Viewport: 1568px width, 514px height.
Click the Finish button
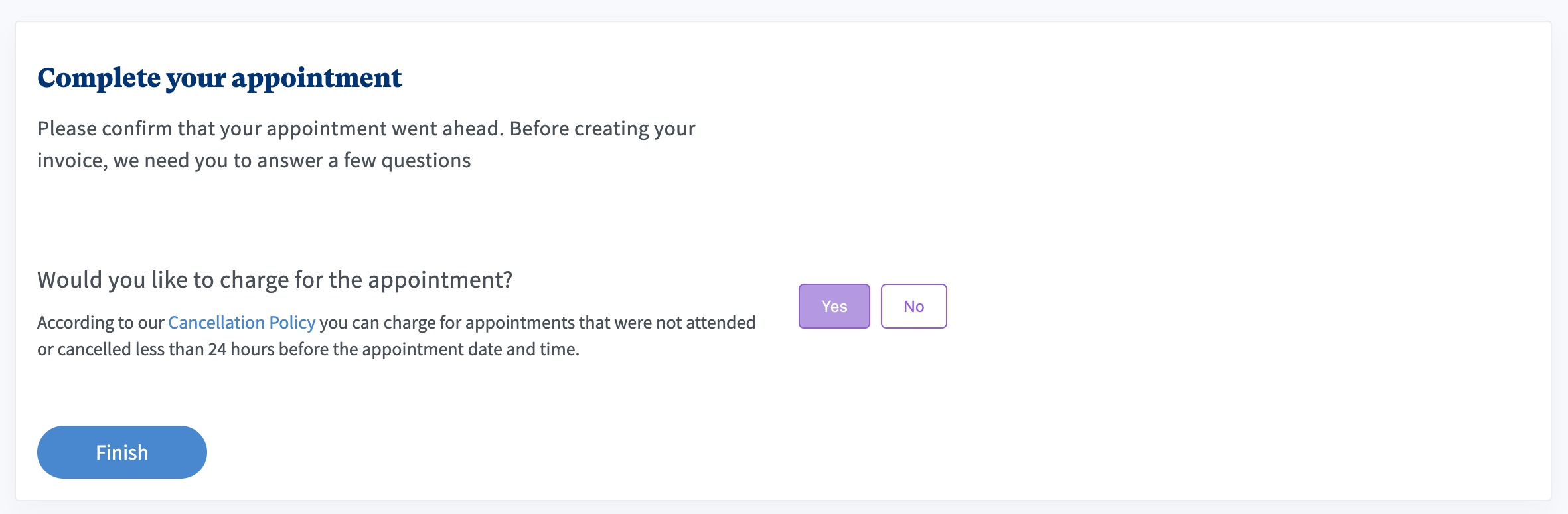coord(122,452)
